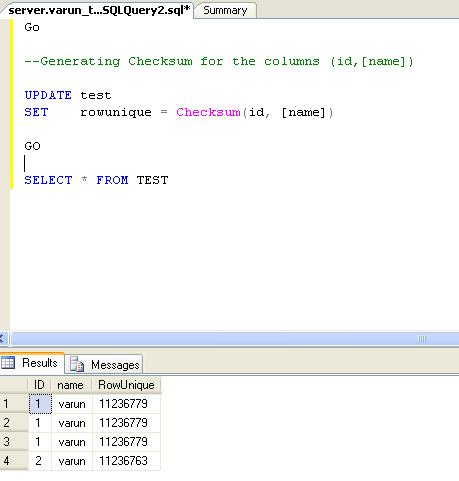Viewport: 459px width, 481px height.
Task: Click the editor horizontal scrollbar thumb
Action: pos(235,339)
